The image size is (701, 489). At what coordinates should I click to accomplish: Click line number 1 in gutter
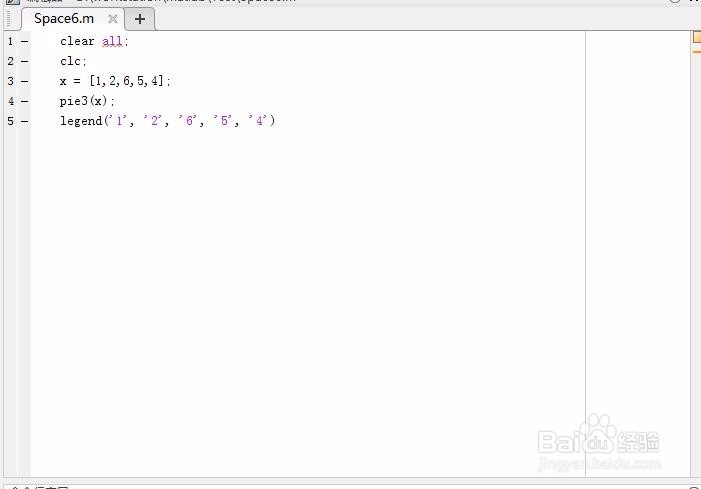[10, 42]
